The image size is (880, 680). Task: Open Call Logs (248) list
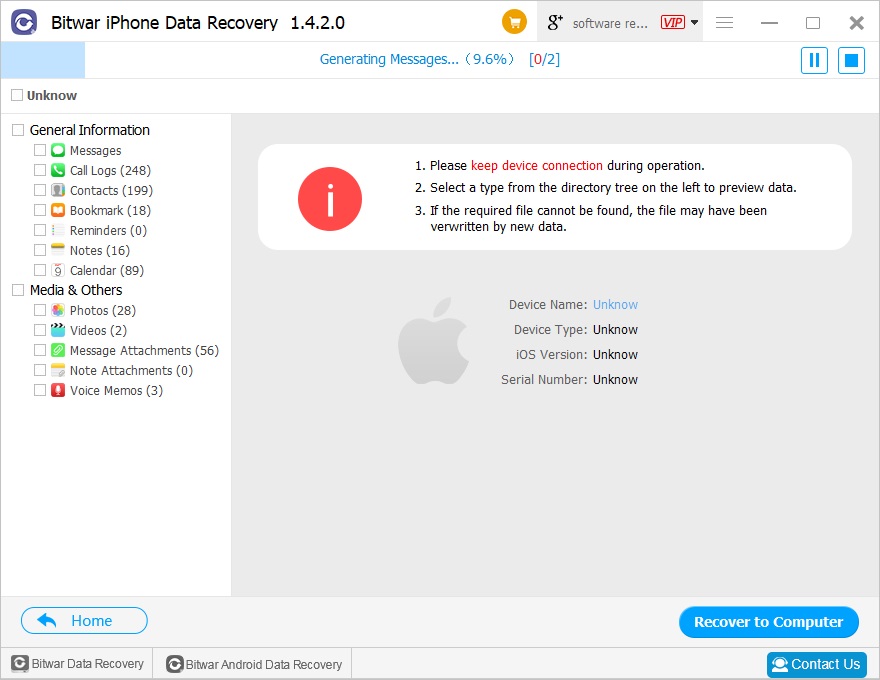click(x=111, y=171)
